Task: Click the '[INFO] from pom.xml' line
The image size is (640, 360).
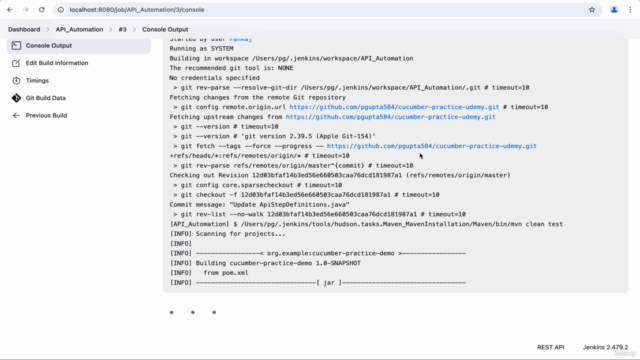Action: pos(209,273)
